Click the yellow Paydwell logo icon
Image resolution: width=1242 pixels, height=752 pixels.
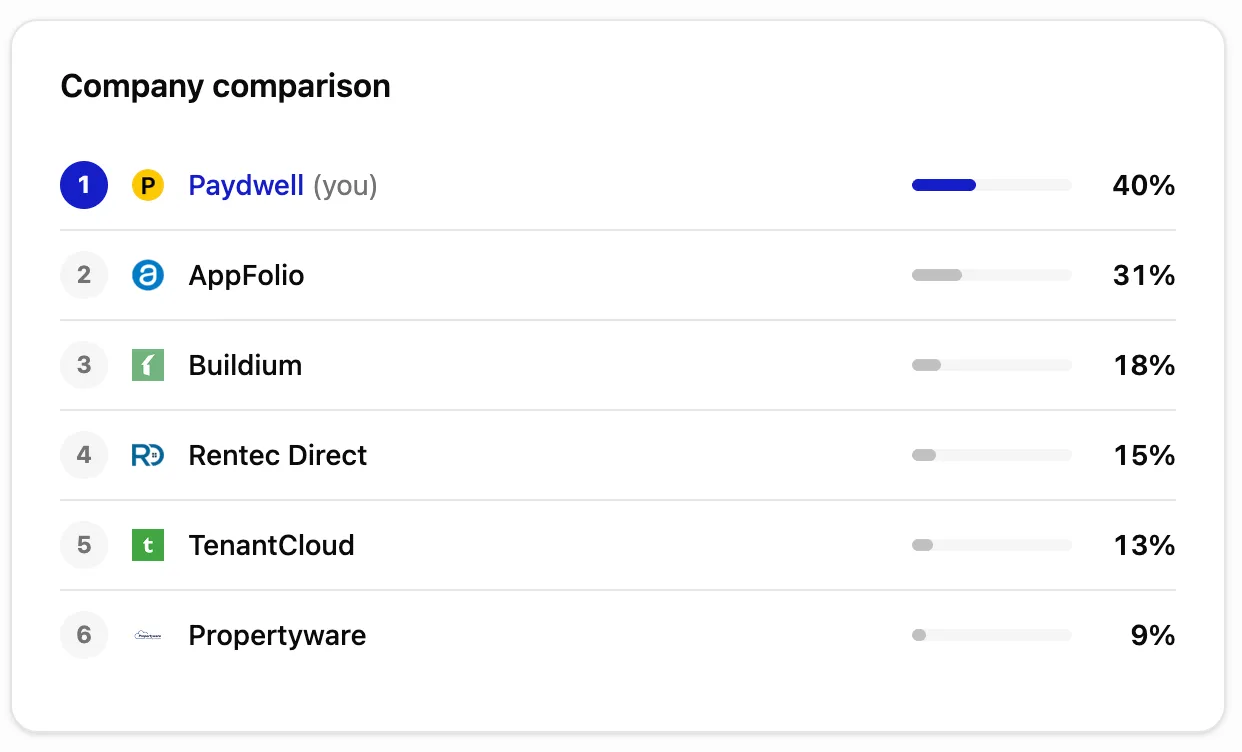click(x=148, y=185)
